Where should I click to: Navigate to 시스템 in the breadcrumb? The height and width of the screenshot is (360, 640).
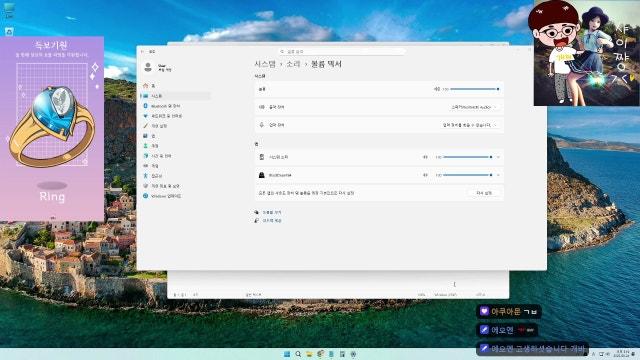pos(265,64)
